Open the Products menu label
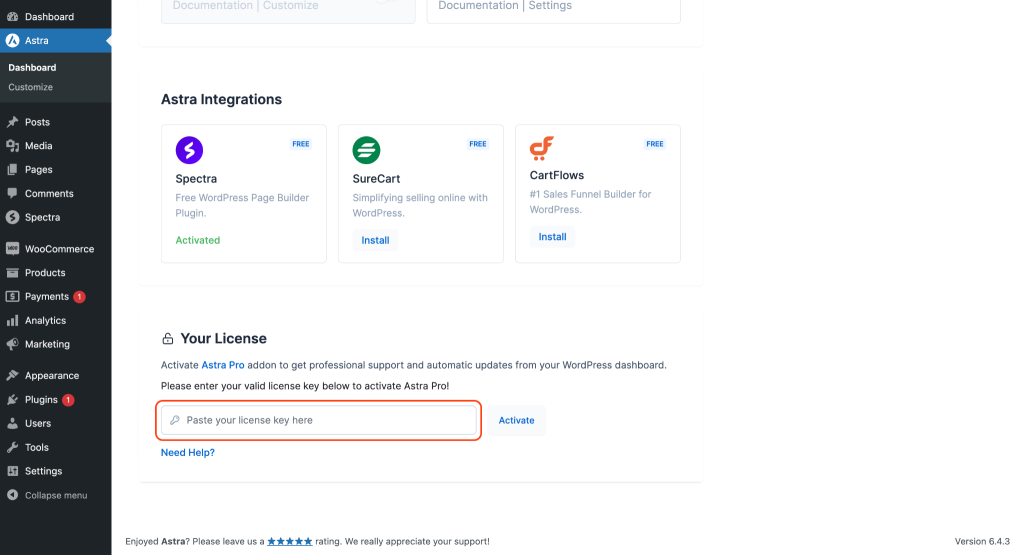1024x555 pixels. 45,273
